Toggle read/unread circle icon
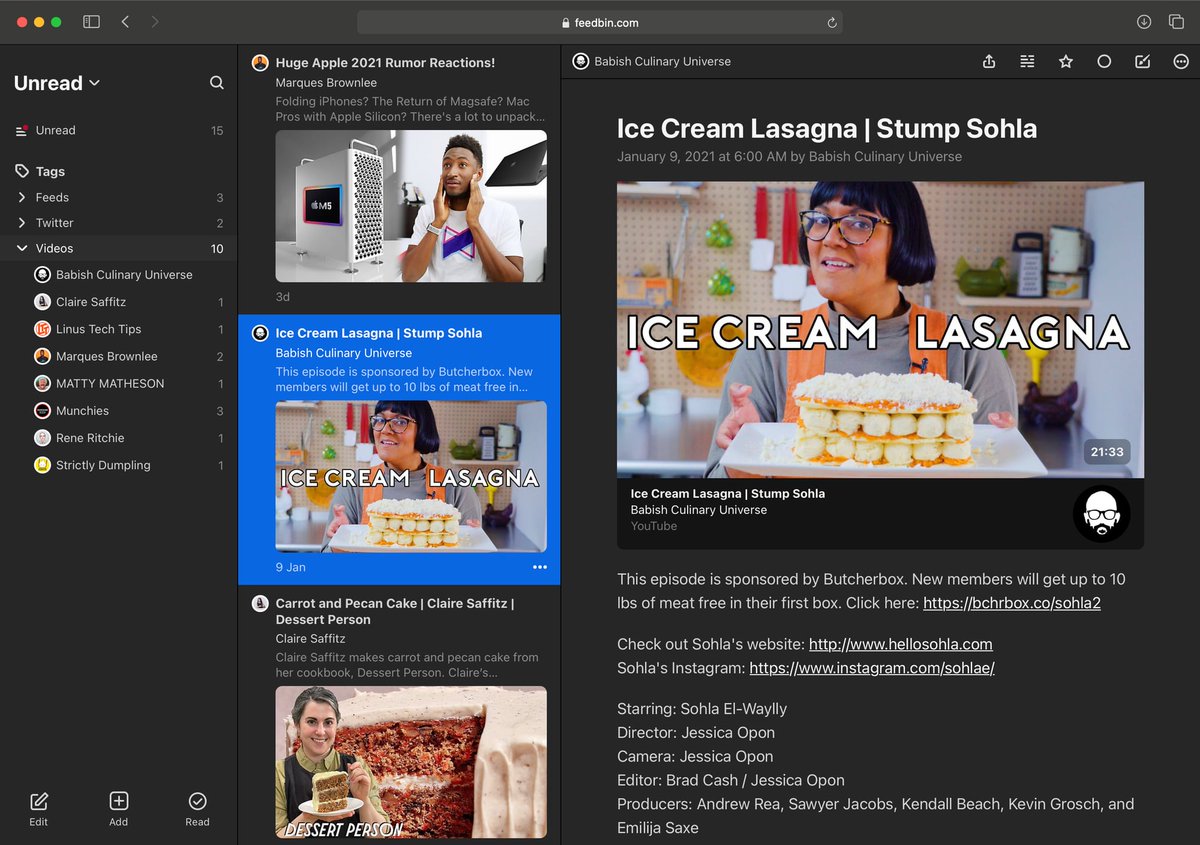Viewport: 1200px width, 845px height. click(x=1104, y=61)
